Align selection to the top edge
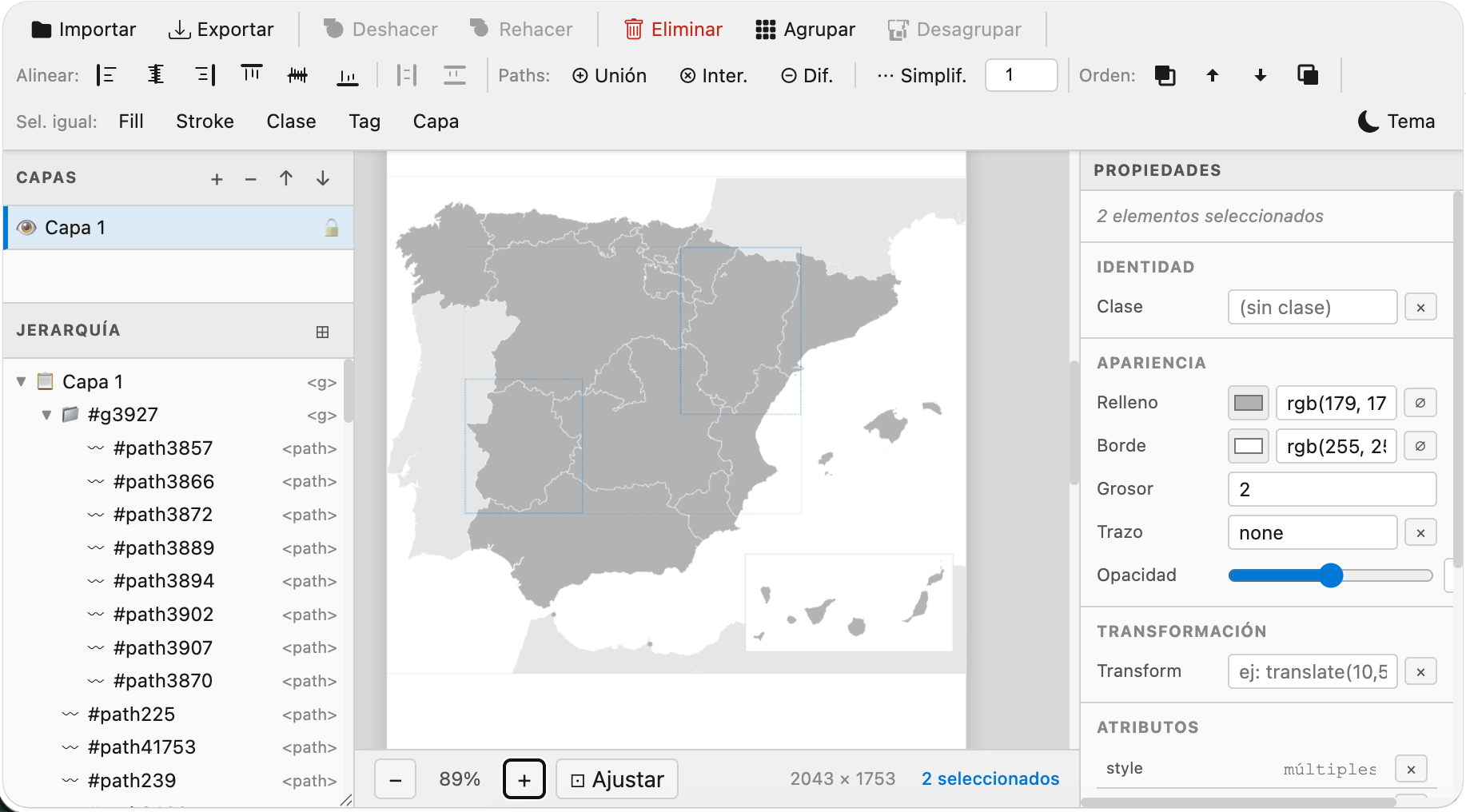The image size is (1466, 812). tap(251, 75)
